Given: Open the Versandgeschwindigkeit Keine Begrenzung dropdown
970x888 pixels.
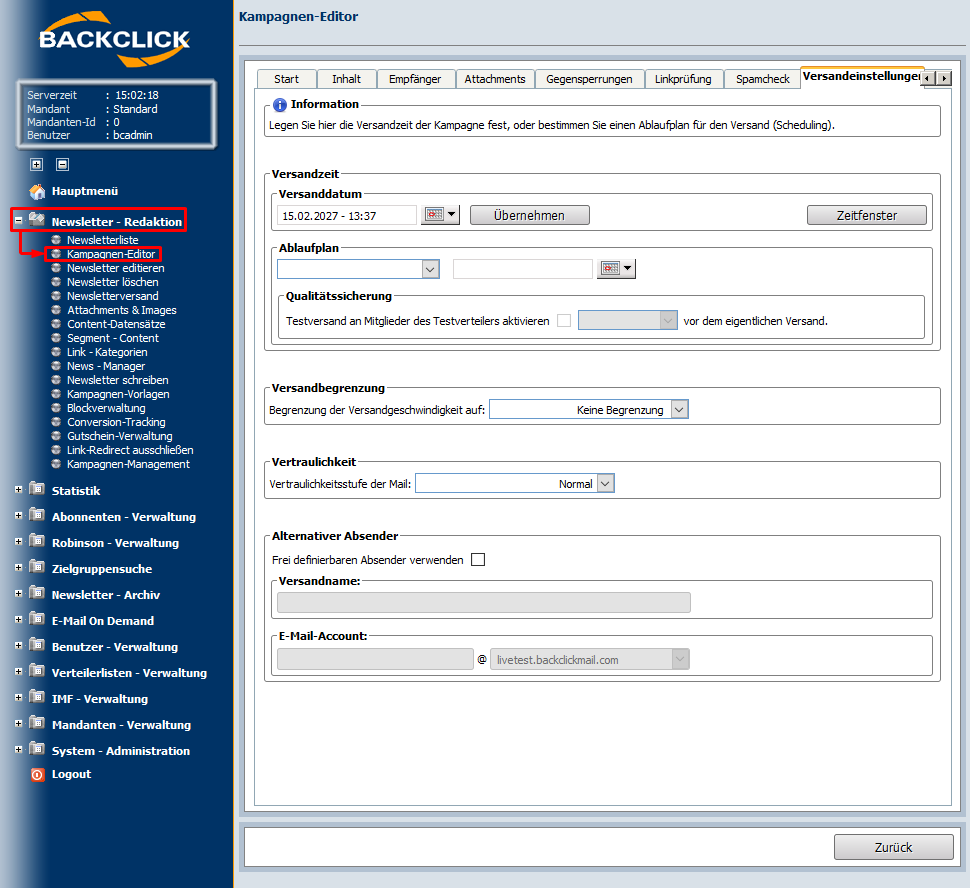Looking at the screenshot, I should coord(679,410).
